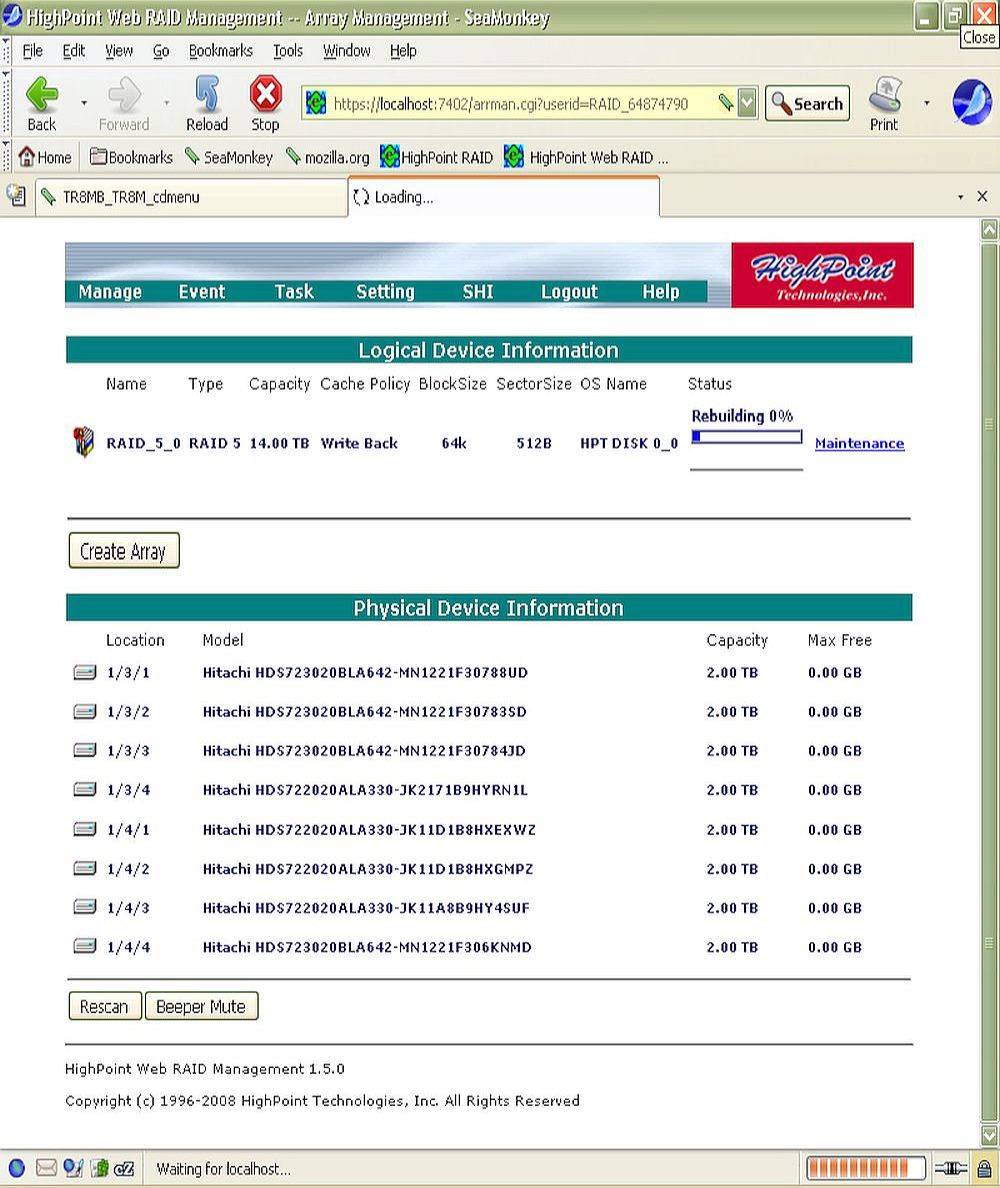Screen dimensions: 1000x1188
Task: Click the Mail envelope icon in status bar
Action: (x=46, y=1168)
